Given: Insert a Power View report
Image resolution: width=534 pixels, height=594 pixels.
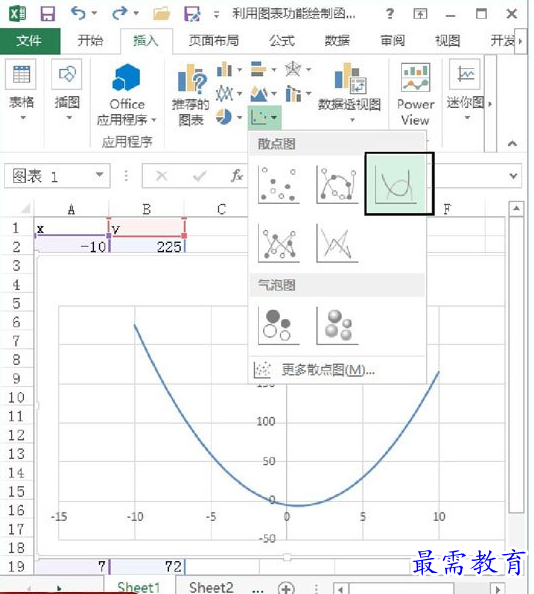Looking at the screenshot, I should pyautogui.click(x=415, y=95).
